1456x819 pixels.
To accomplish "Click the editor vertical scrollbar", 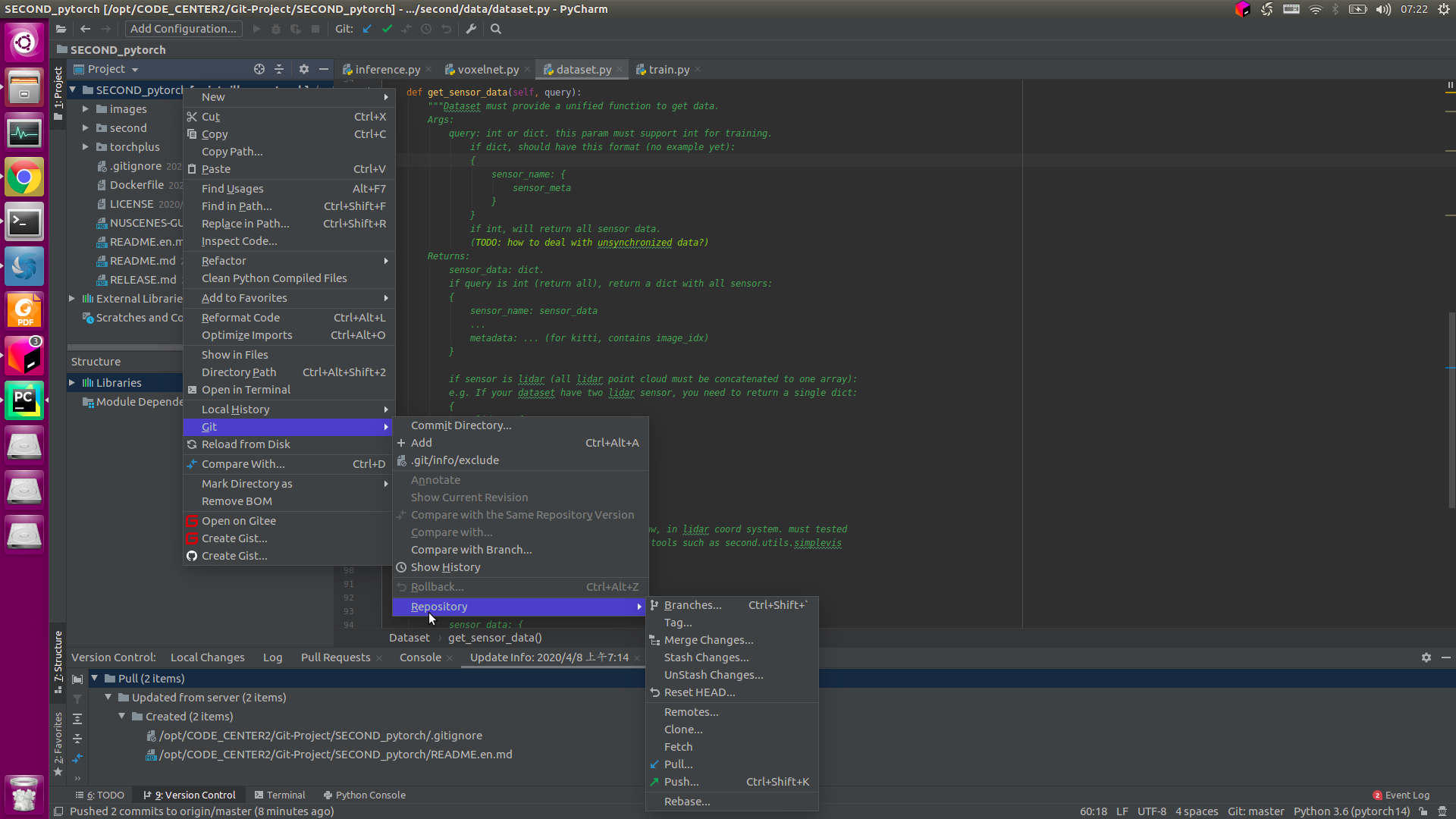I will pos(1451,409).
